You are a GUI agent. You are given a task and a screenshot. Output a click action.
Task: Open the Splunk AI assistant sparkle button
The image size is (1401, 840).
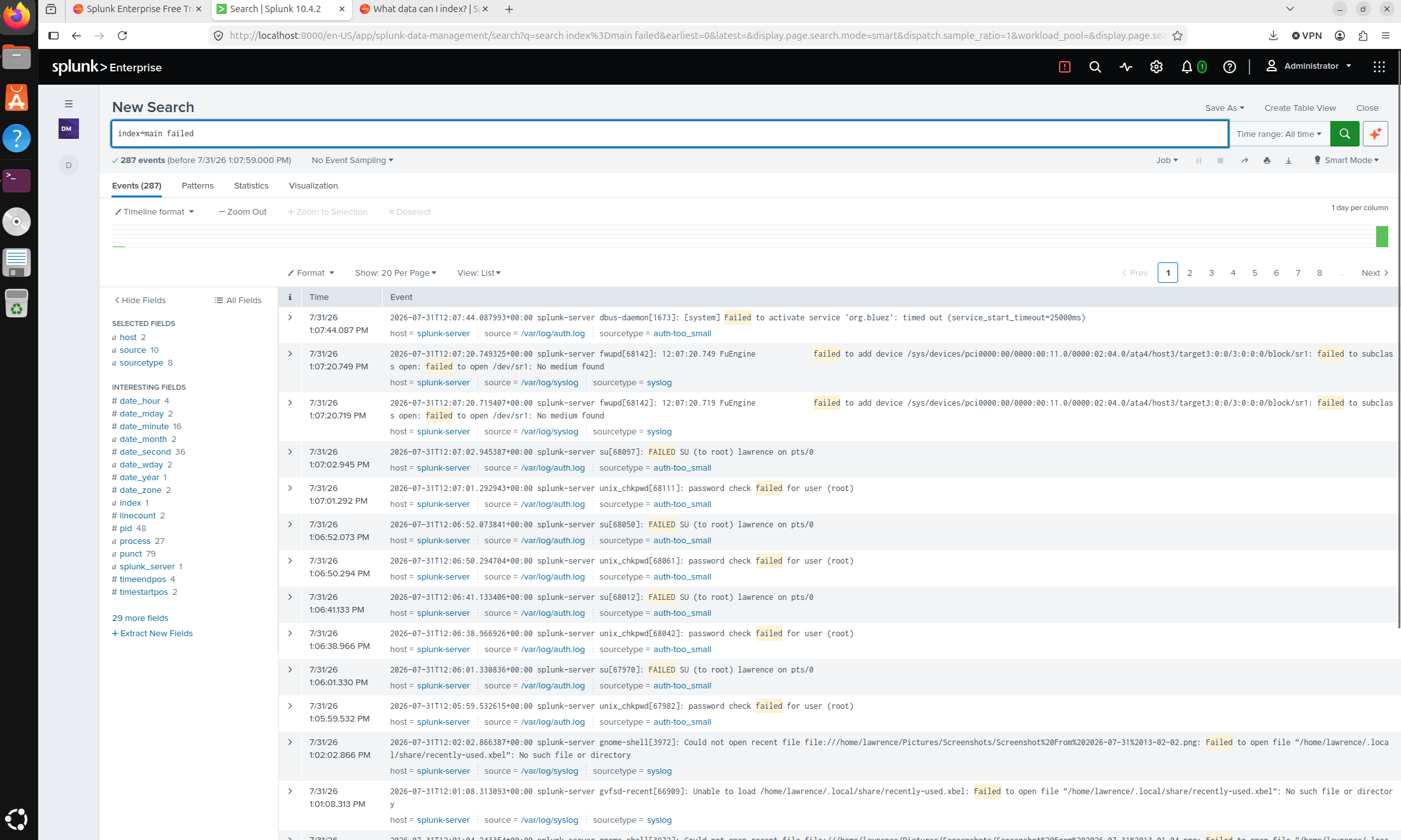coord(1376,134)
